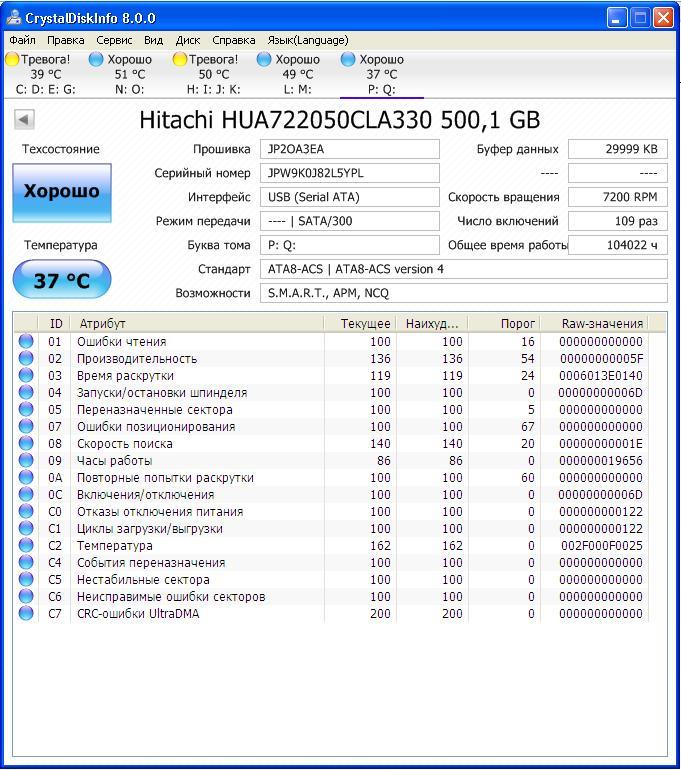Click the previous disk arrow icon
The image size is (681, 770).
click(24, 119)
